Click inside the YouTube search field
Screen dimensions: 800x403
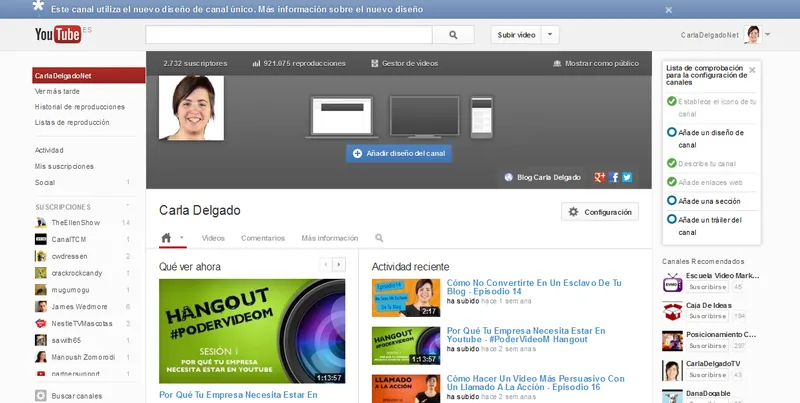288,35
